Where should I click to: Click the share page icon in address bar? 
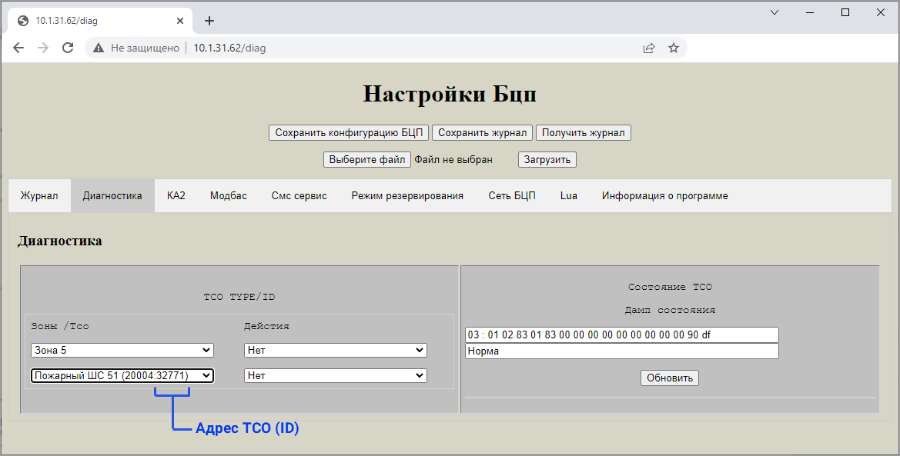(x=649, y=48)
